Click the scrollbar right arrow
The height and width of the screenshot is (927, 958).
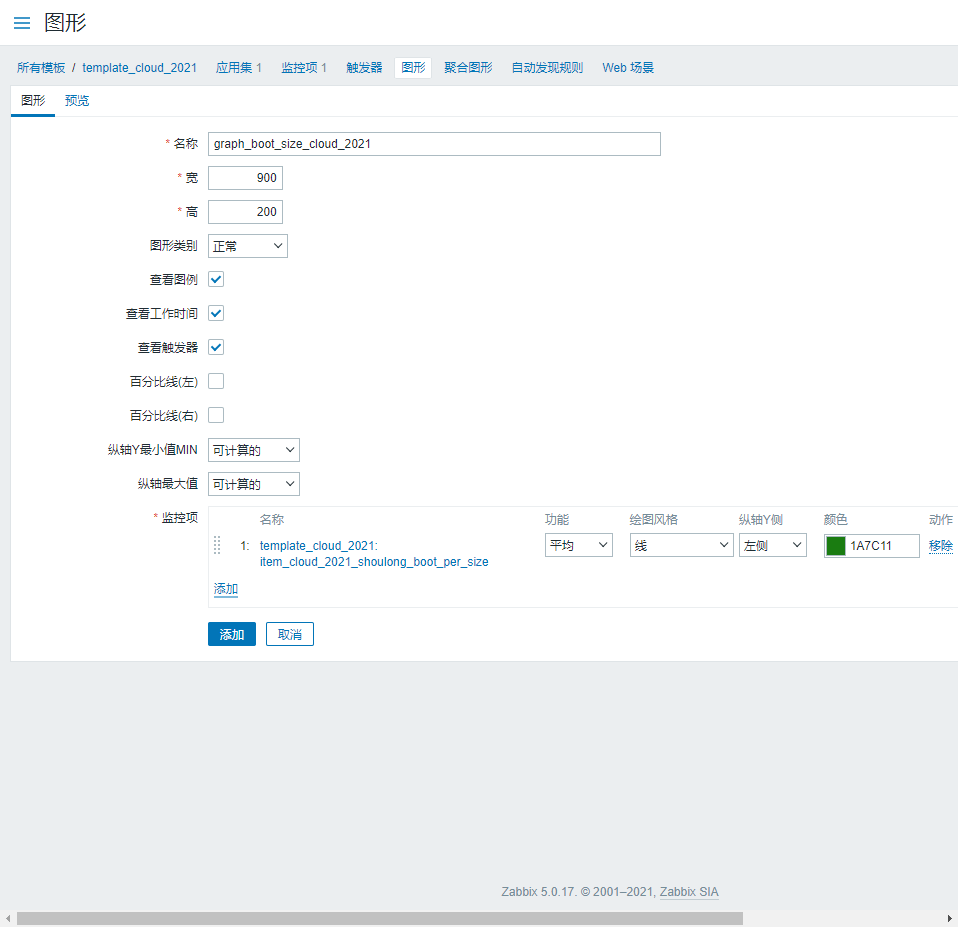(949, 918)
